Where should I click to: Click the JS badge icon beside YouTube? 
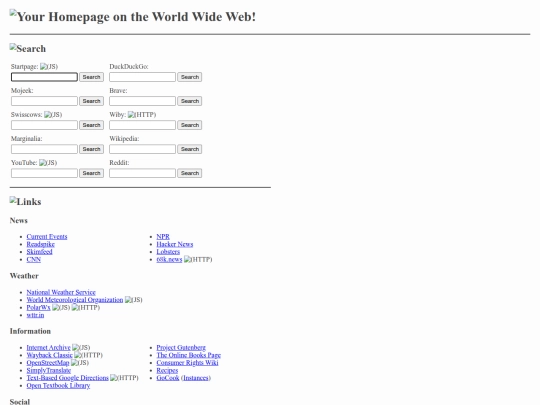[x=48, y=163]
